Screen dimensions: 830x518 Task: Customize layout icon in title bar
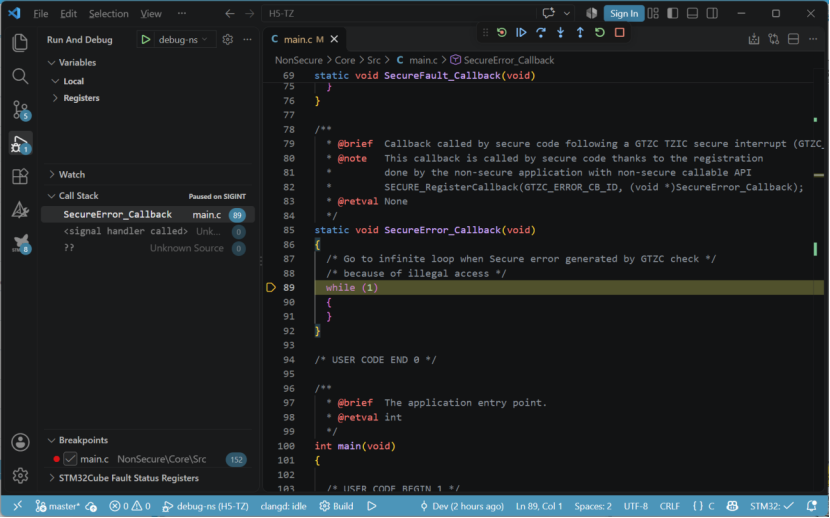653,13
